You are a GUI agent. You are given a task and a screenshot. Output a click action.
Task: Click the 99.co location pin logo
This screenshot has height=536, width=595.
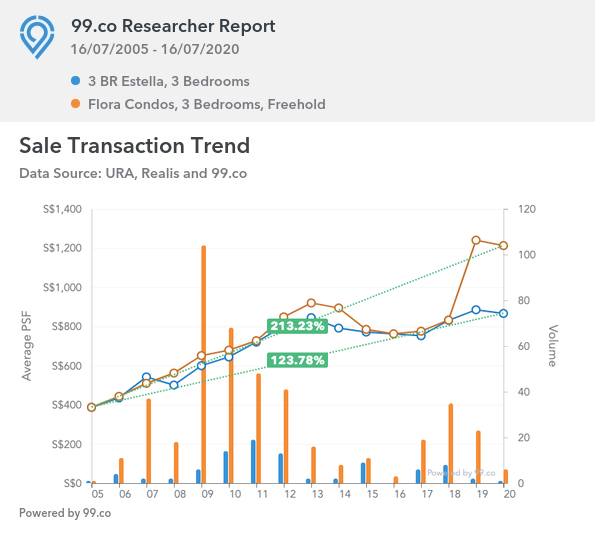pos(37,37)
